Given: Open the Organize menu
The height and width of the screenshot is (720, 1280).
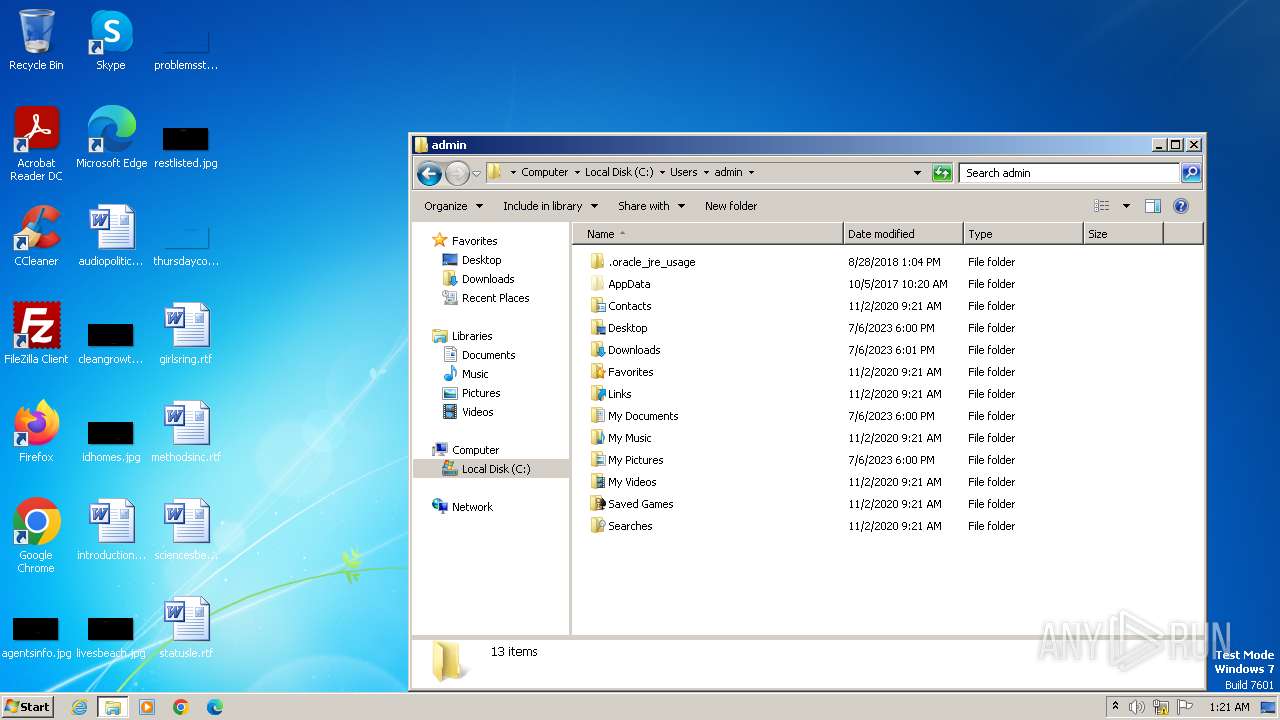Looking at the screenshot, I should coord(453,206).
